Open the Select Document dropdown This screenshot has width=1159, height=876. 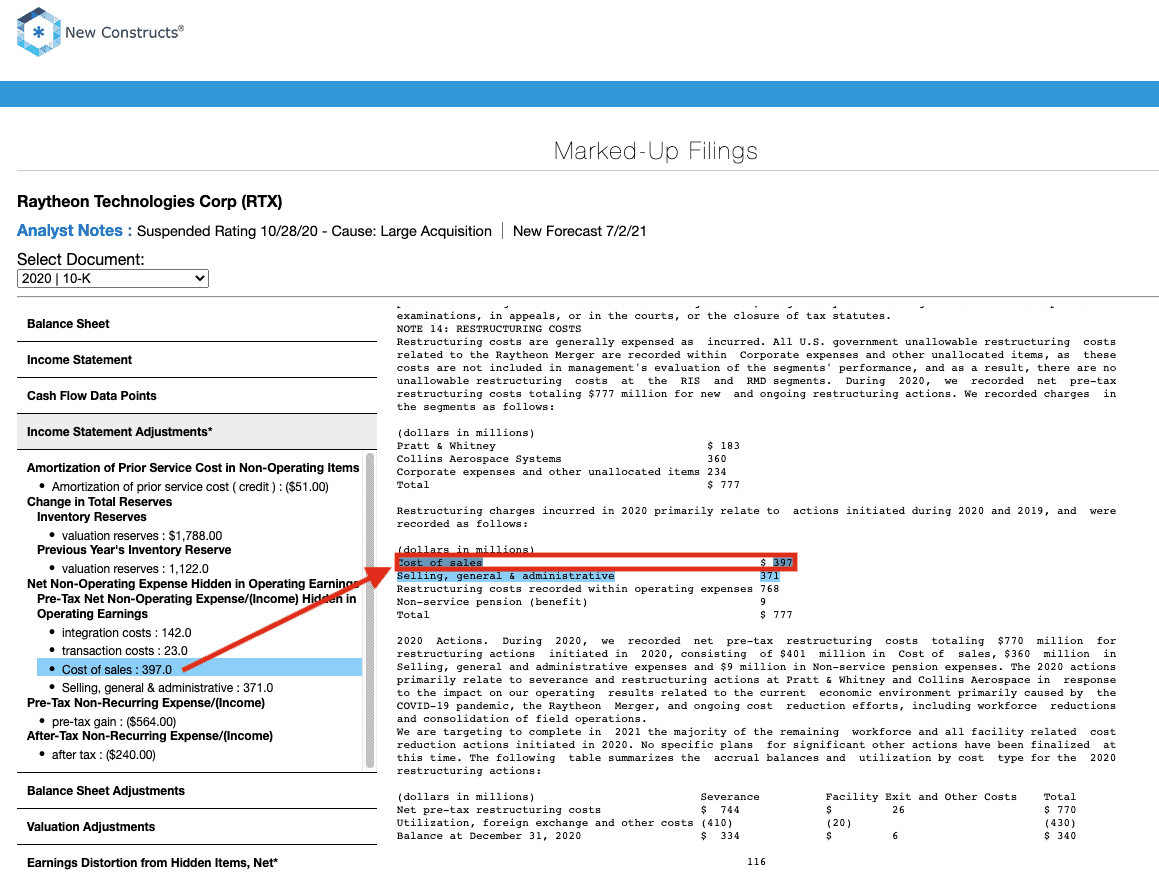pyautogui.click(x=112, y=279)
